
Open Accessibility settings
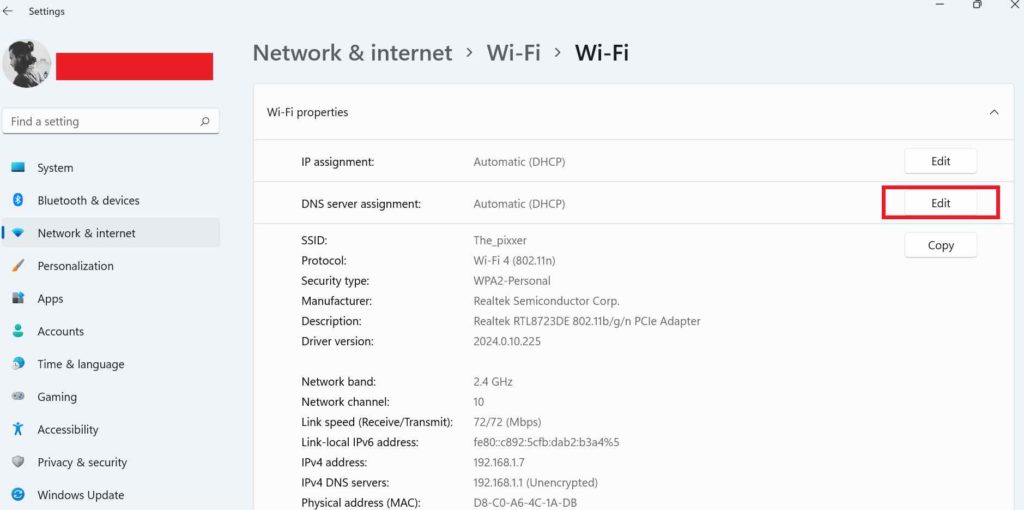pyautogui.click(x=68, y=429)
